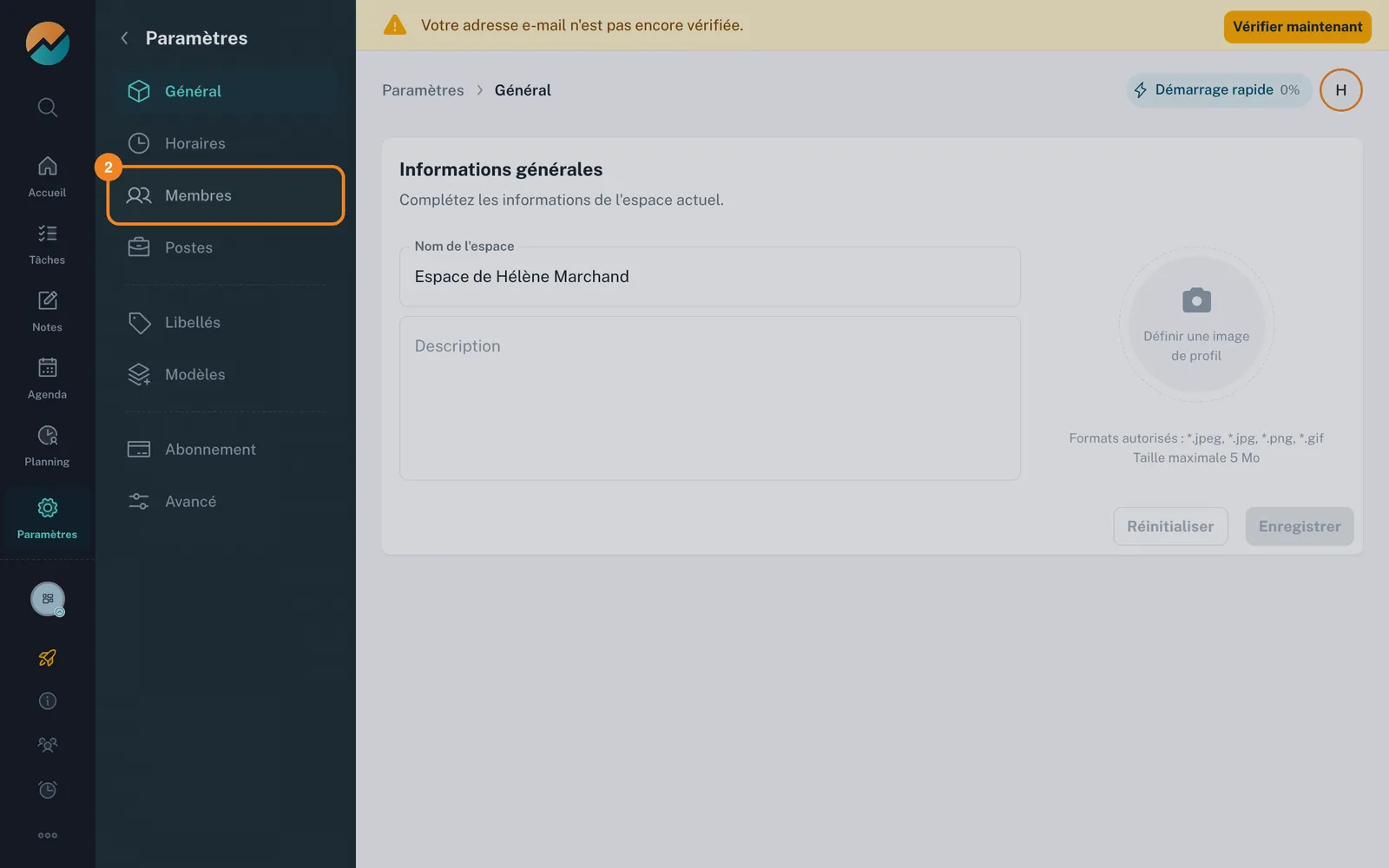This screenshot has width=1389, height=868.
Task: Open the Notes section
Action: point(47,312)
